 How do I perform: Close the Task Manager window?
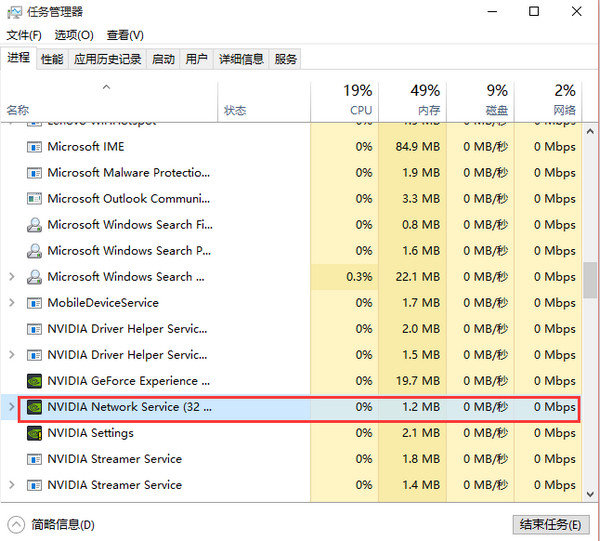[x=576, y=12]
